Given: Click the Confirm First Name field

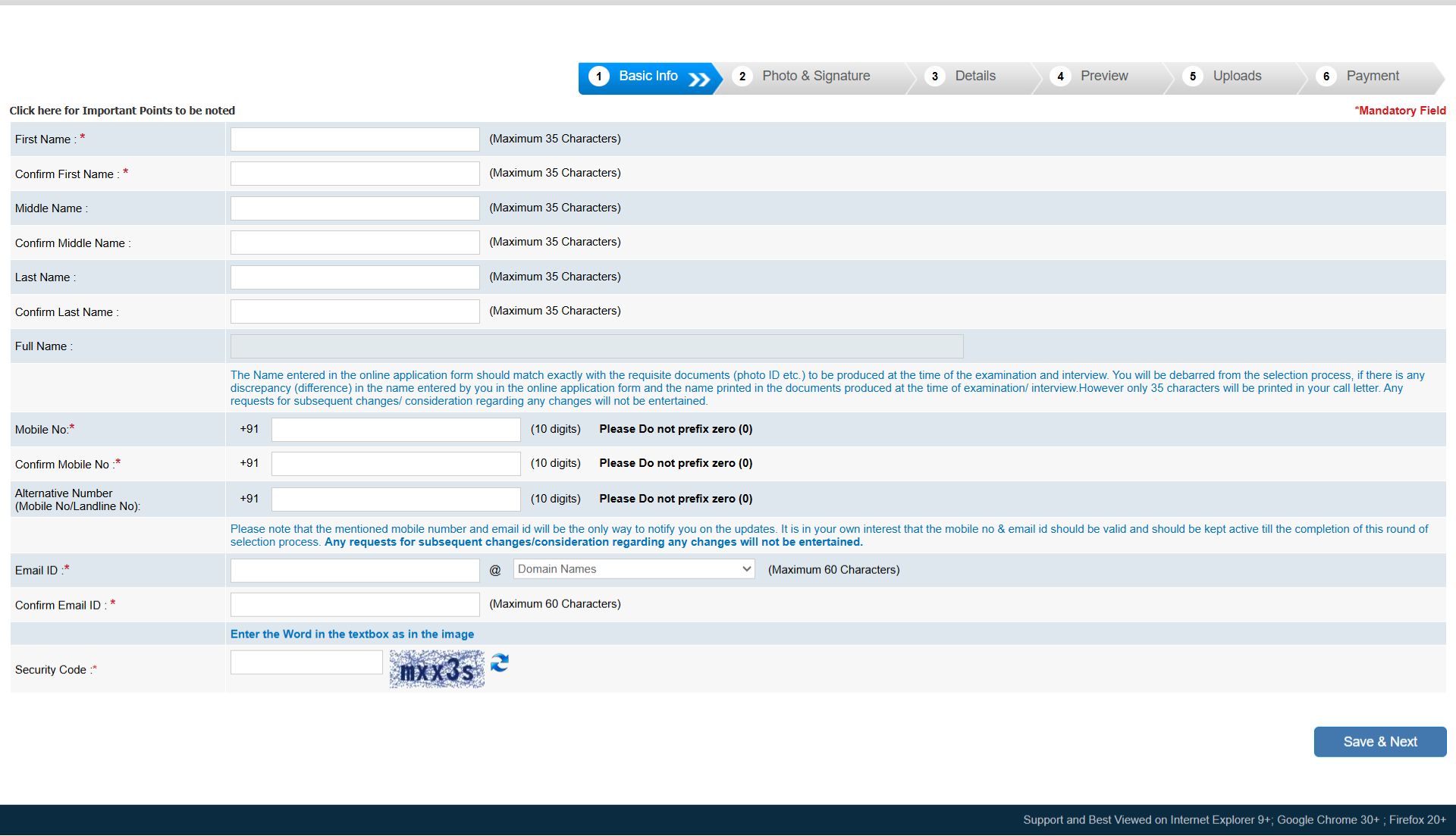Looking at the screenshot, I should (355, 174).
